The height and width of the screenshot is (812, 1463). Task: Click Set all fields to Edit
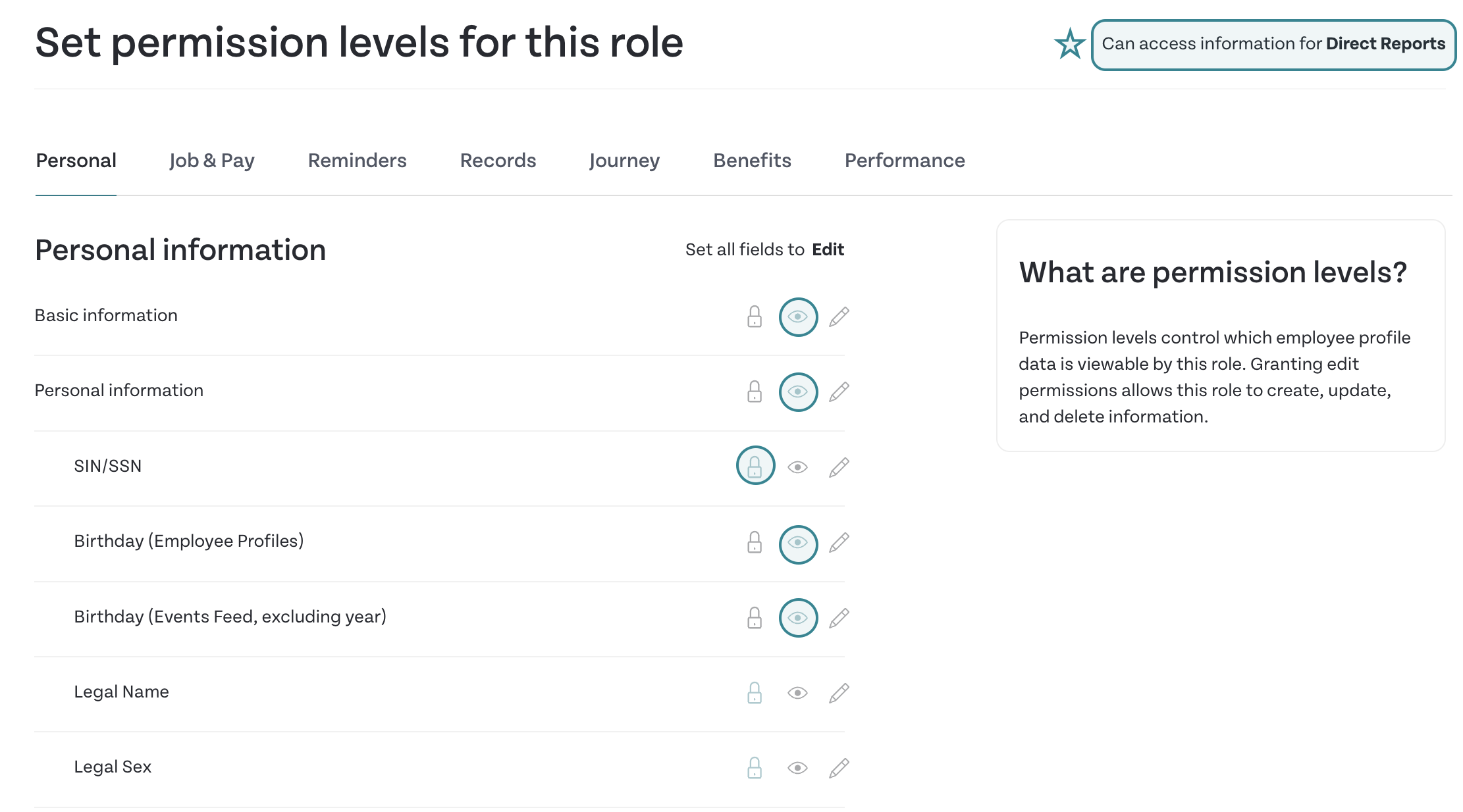coord(764,249)
